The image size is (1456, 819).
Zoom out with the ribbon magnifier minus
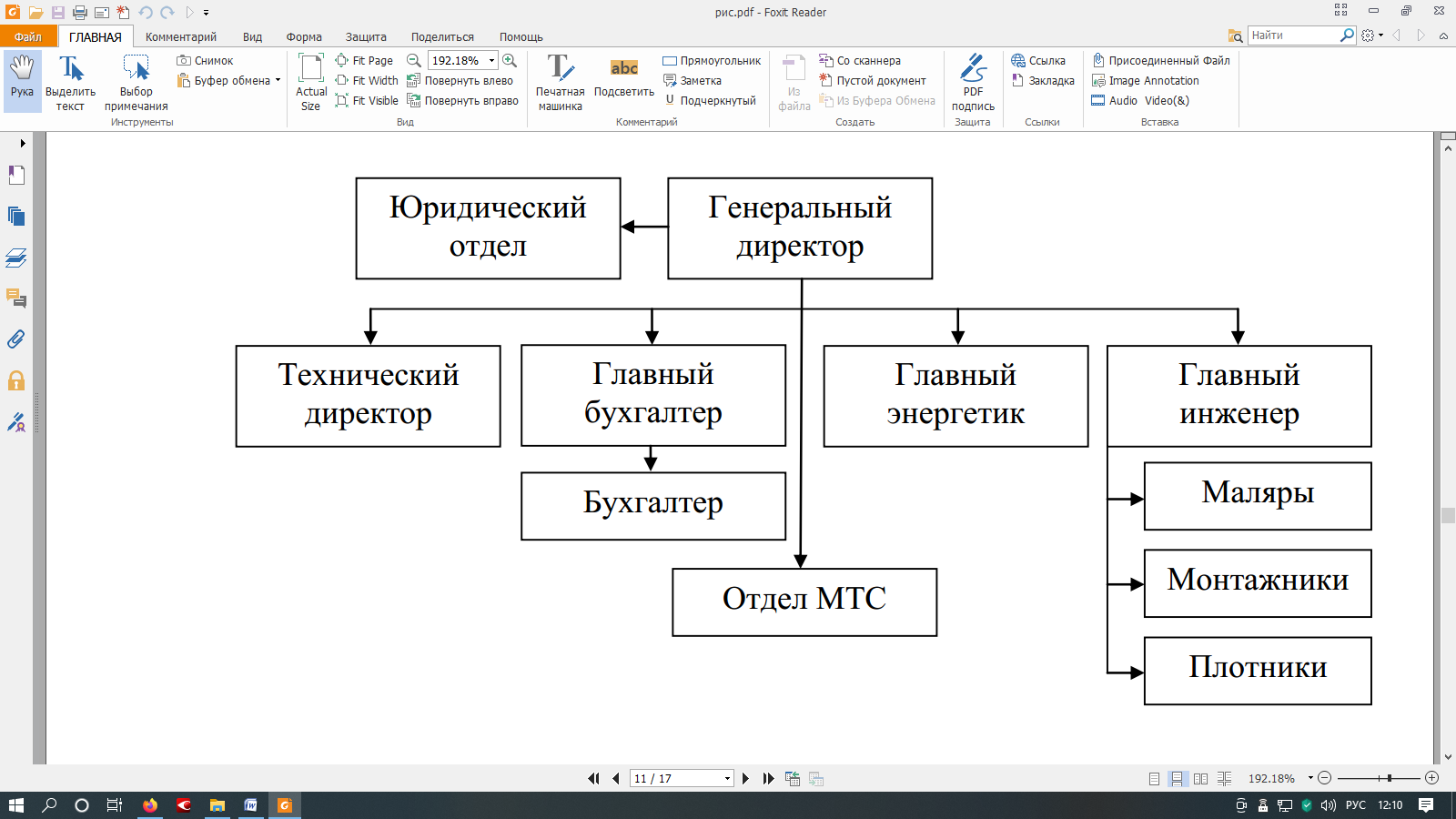pos(413,61)
